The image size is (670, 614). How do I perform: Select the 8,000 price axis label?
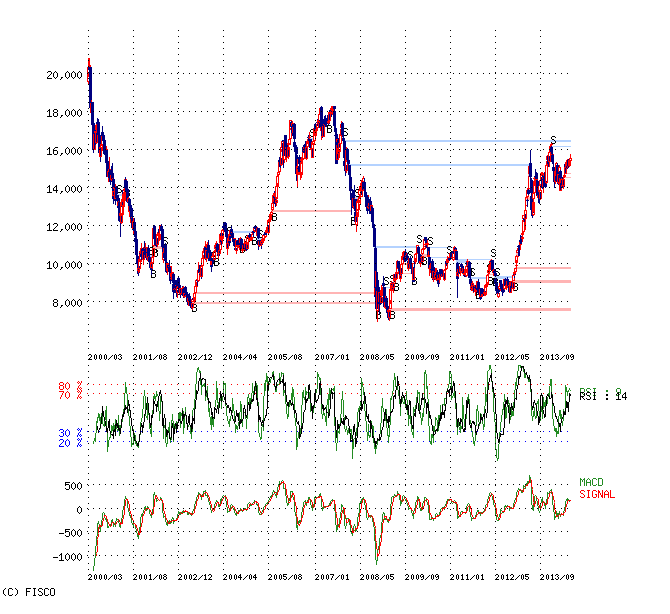67,303
